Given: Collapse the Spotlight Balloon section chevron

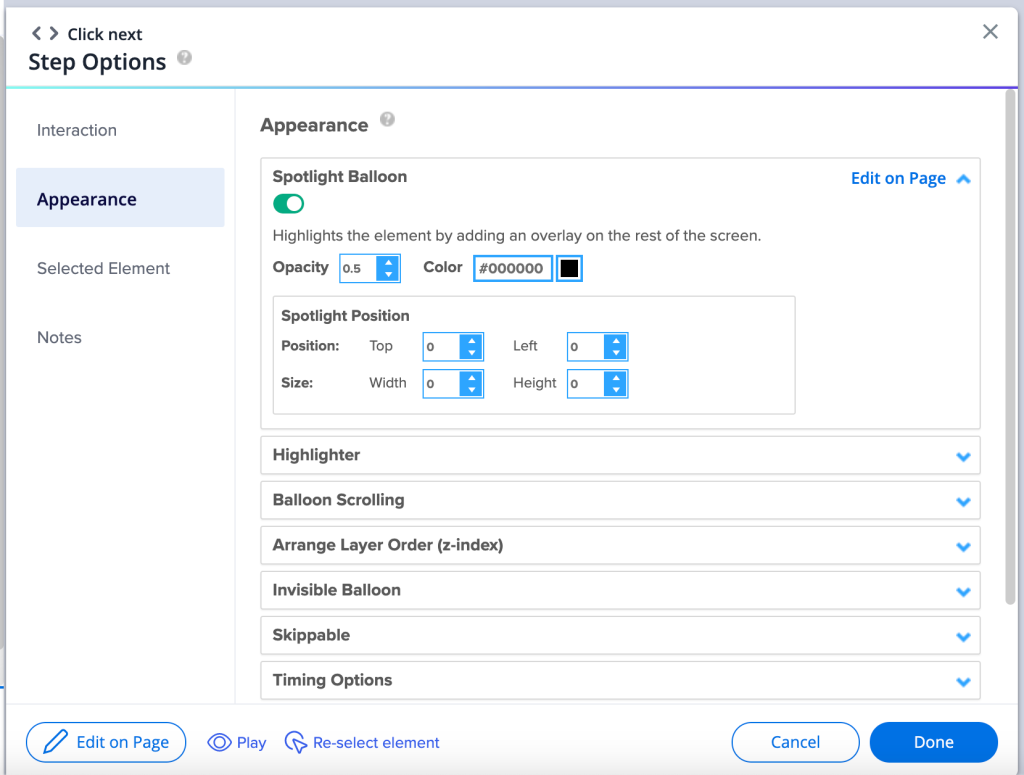Looking at the screenshot, I should pos(963,179).
